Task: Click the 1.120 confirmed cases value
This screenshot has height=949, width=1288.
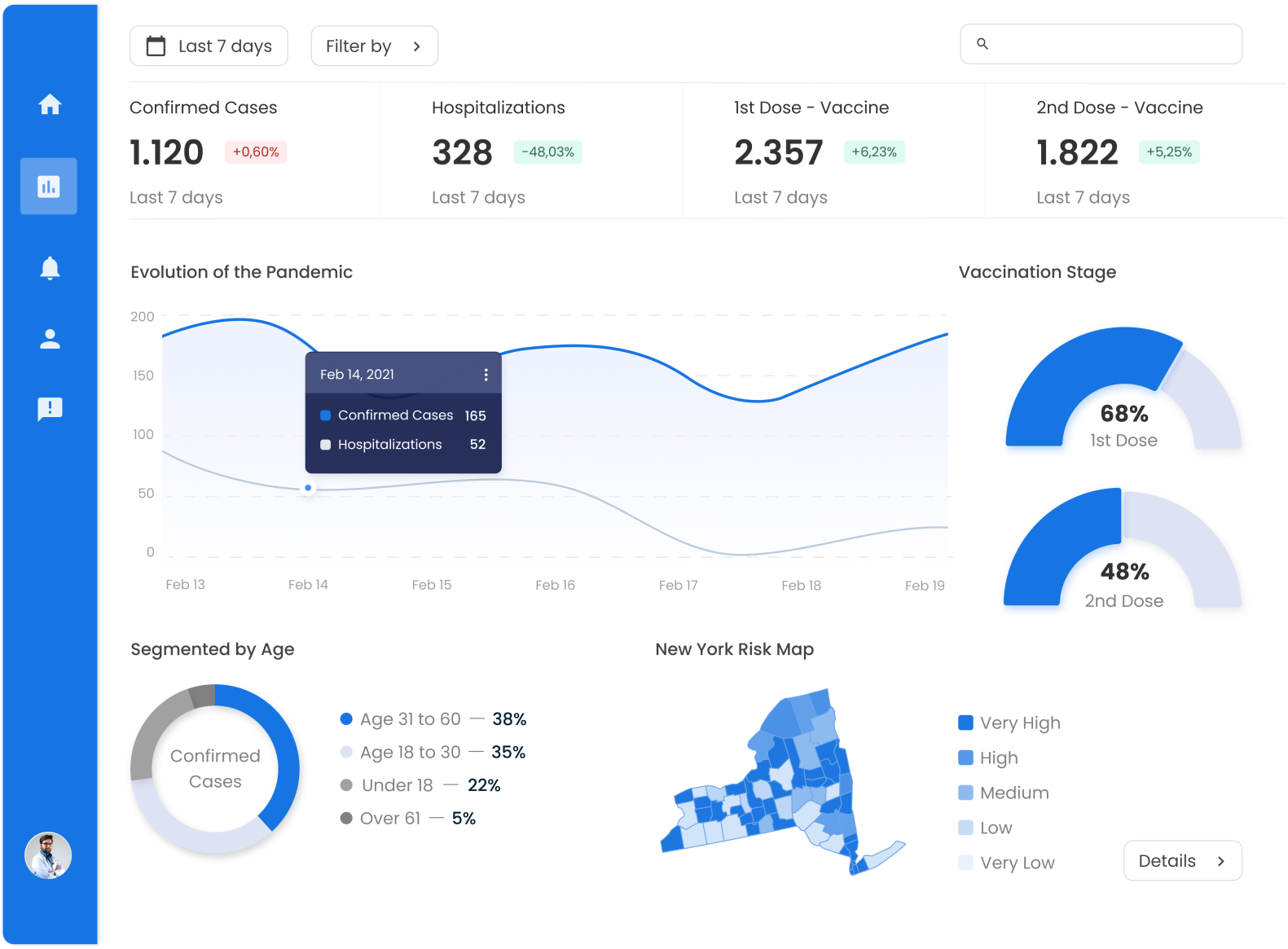Action: coord(166,152)
